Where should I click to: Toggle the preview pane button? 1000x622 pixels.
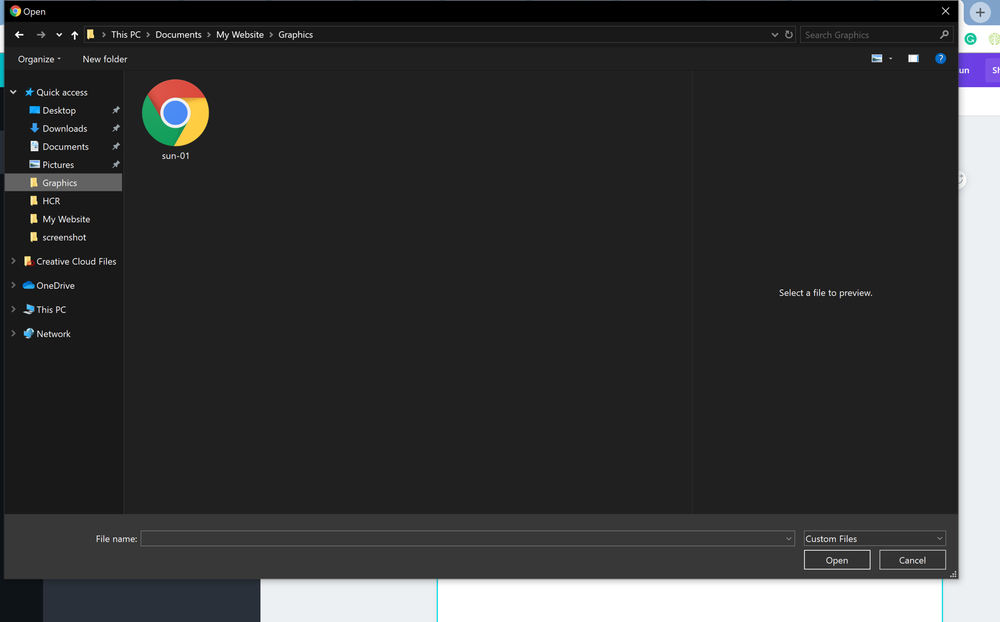913,58
